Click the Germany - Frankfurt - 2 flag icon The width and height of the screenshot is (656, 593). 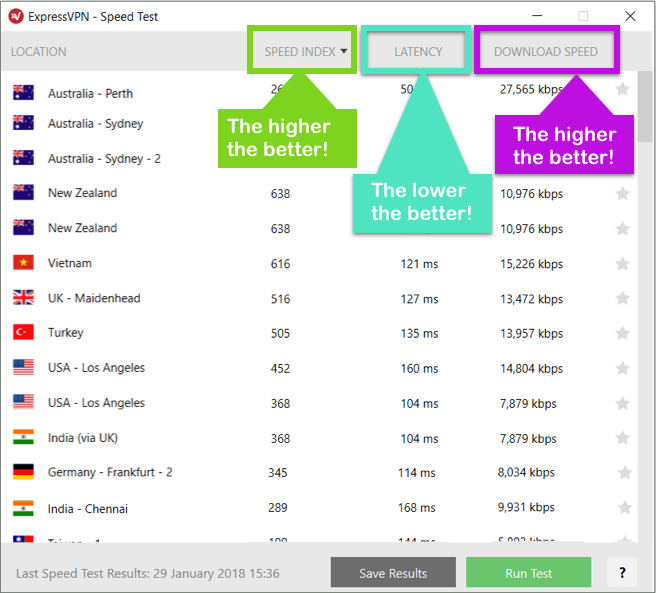23,472
